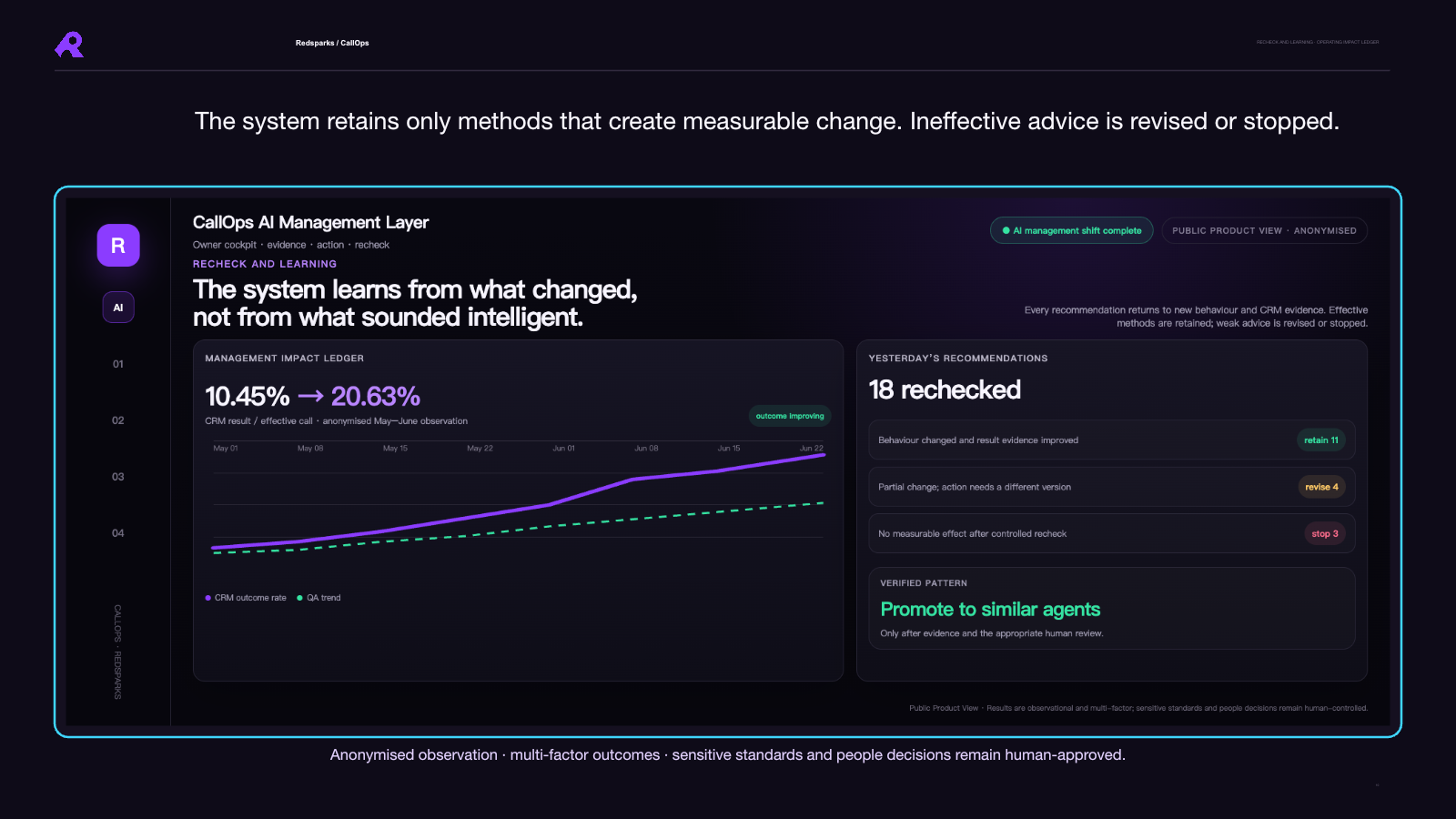Viewport: 1456px width, 819px height.
Task: Select Behaviour changed and result evidence row
Action: click(1112, 440)
